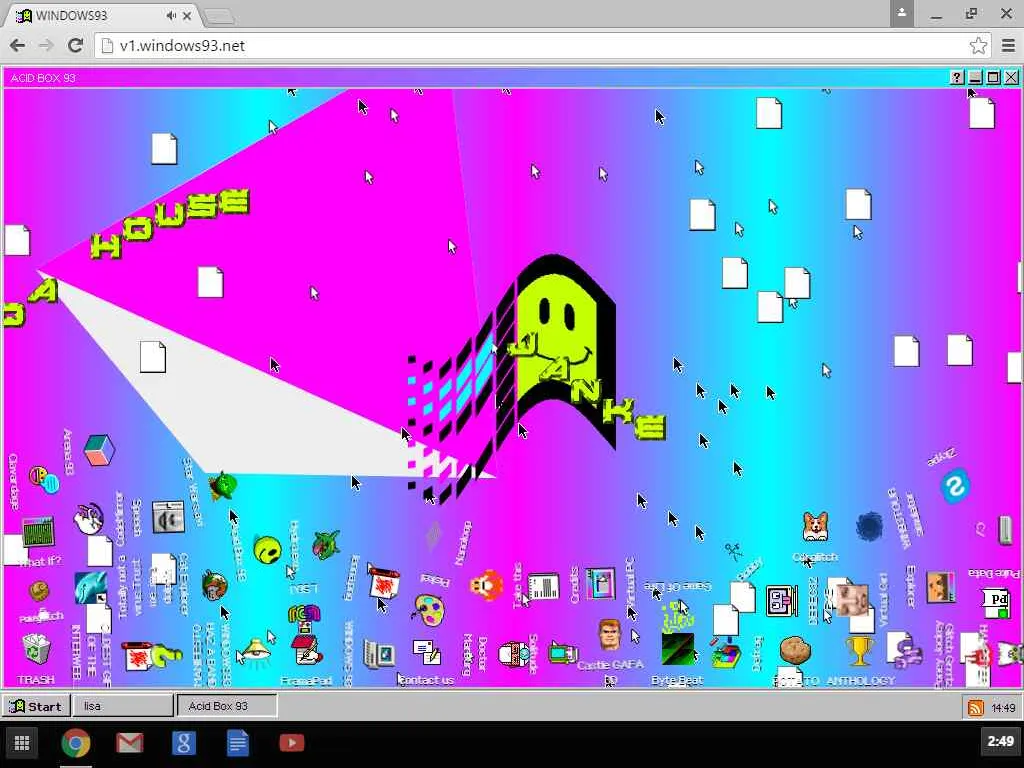
Task: Open the green dragon head icon
Action: (x=326, y=546)
